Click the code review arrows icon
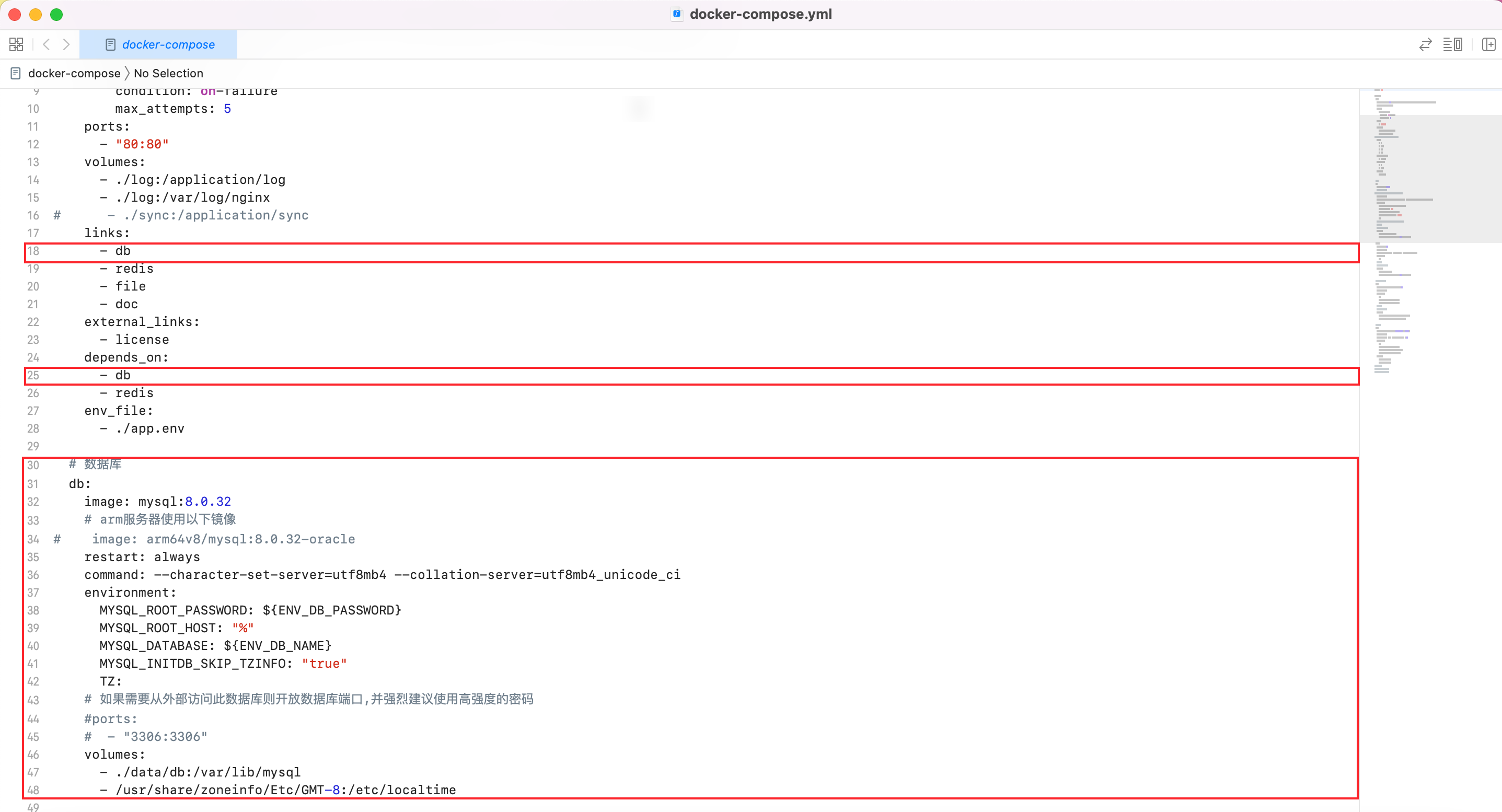The width and height of the screenshot is (1502, 812). pyautogui.click(x=1425, y=44)
